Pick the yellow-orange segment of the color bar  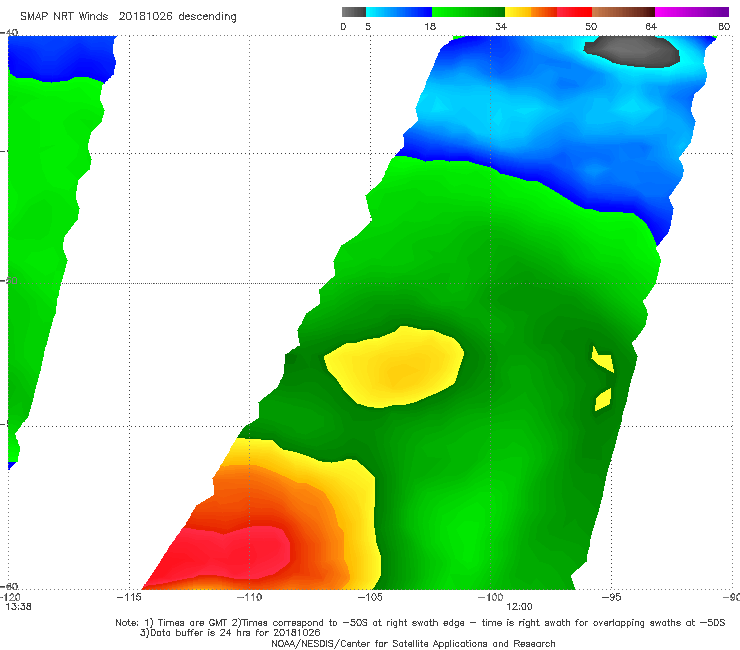click(x=531, y=12)
